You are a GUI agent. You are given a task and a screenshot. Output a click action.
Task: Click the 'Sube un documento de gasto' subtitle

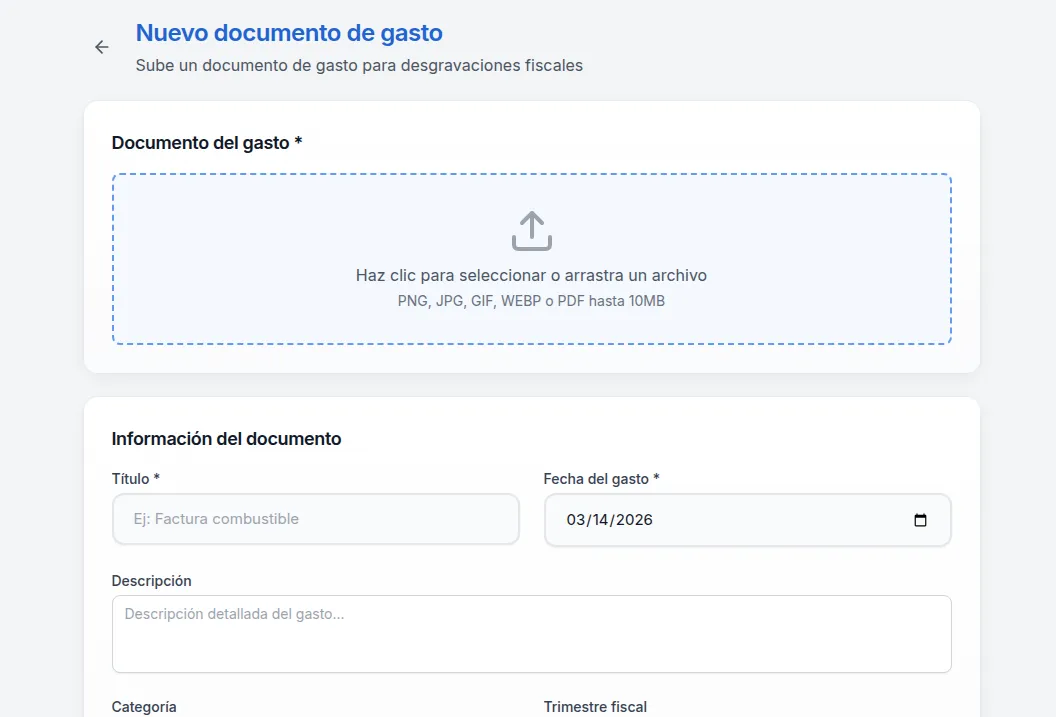[359, 65]
